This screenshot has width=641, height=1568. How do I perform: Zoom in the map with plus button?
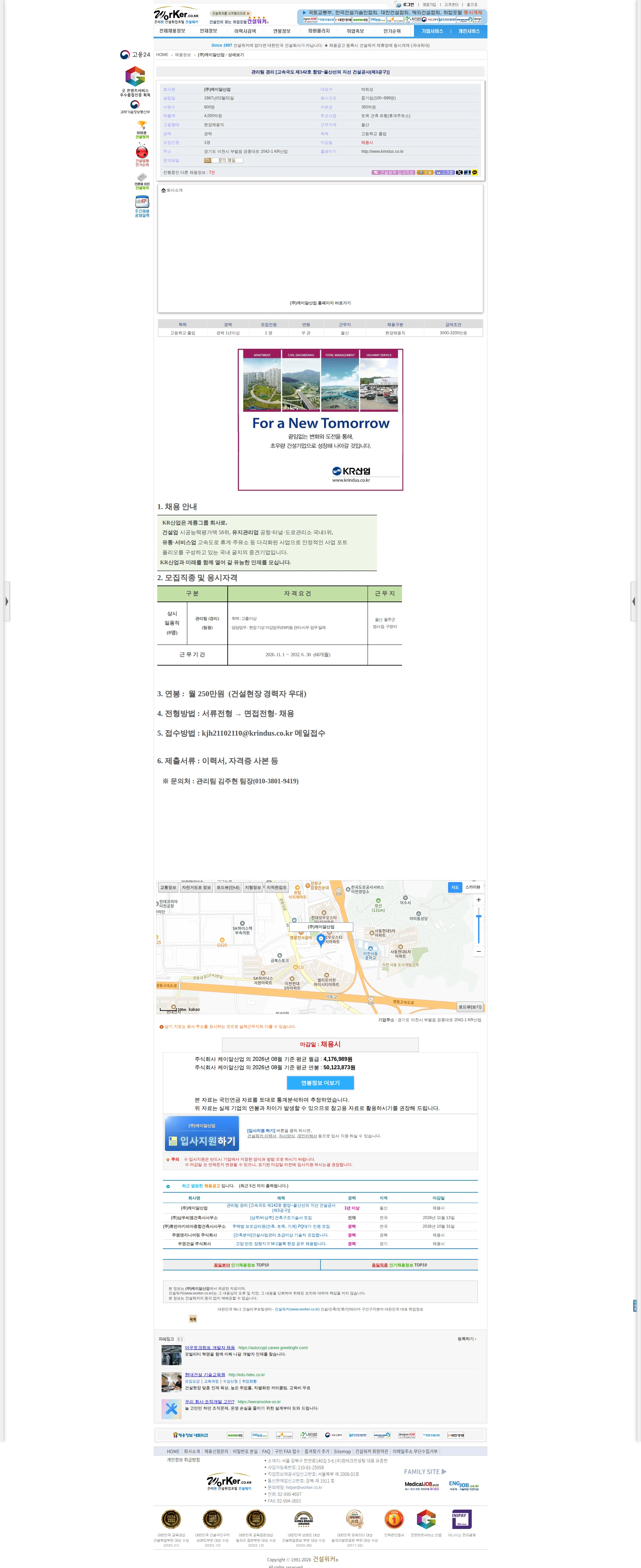[x=478, y=900]
